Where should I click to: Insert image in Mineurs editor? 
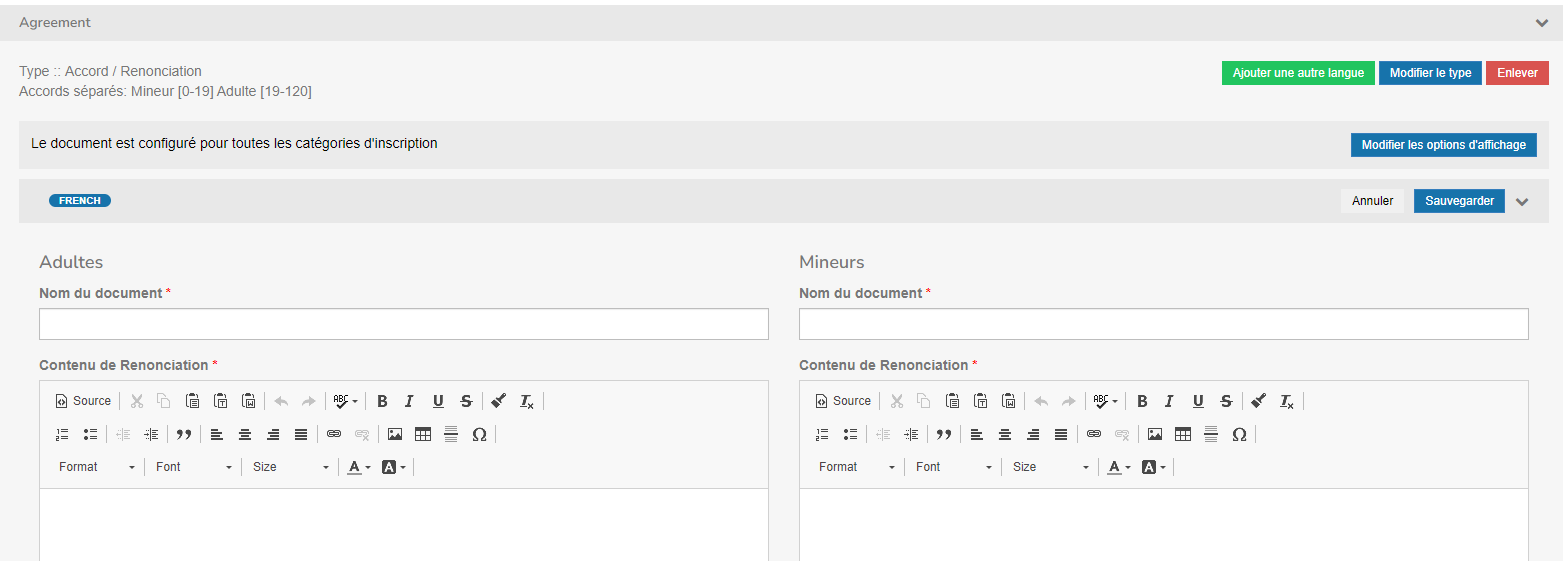pyautogui.click(x=1155, y=434)
